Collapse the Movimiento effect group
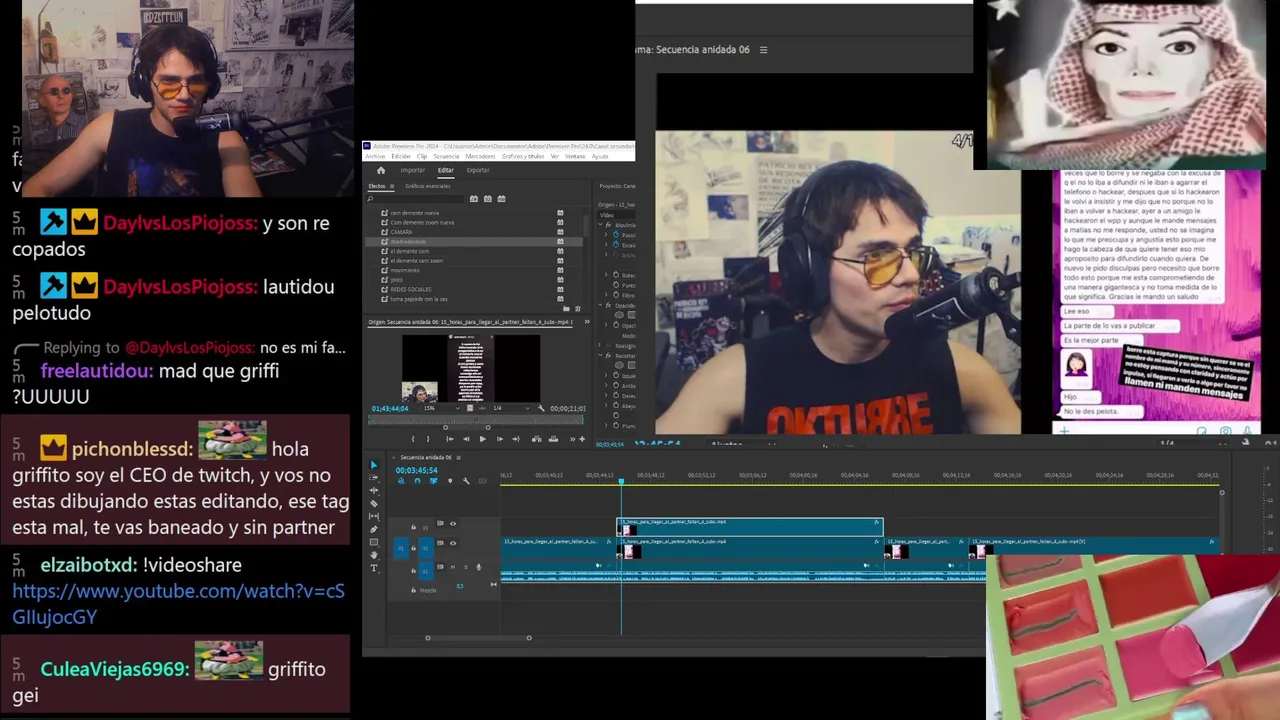The image size is (1280, 720). (x=600, y=224)
